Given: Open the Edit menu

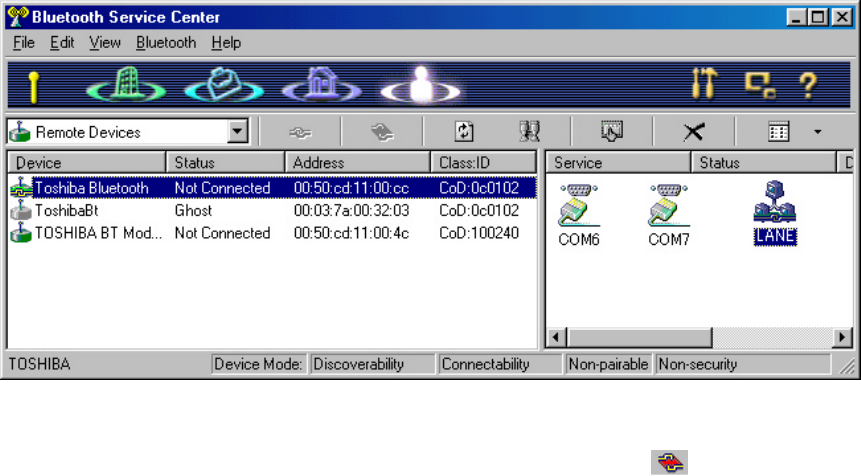Looking at the screenshot, I should pyautogui.click(x=62, y=43).
